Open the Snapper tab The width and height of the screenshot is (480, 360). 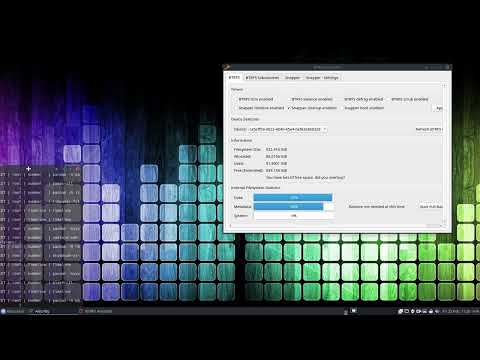click(292, 78)
